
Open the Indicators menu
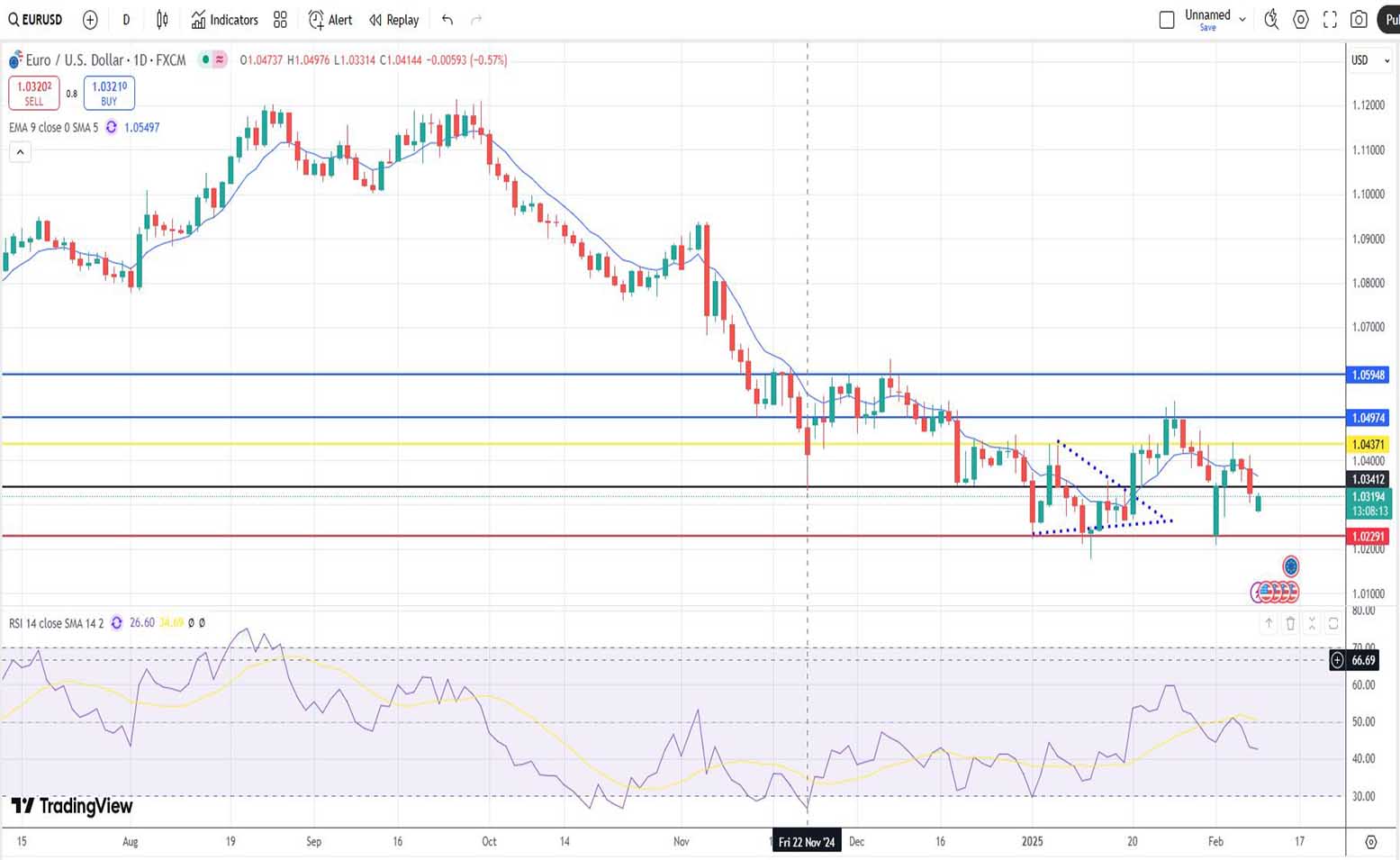tap(225, 20)
